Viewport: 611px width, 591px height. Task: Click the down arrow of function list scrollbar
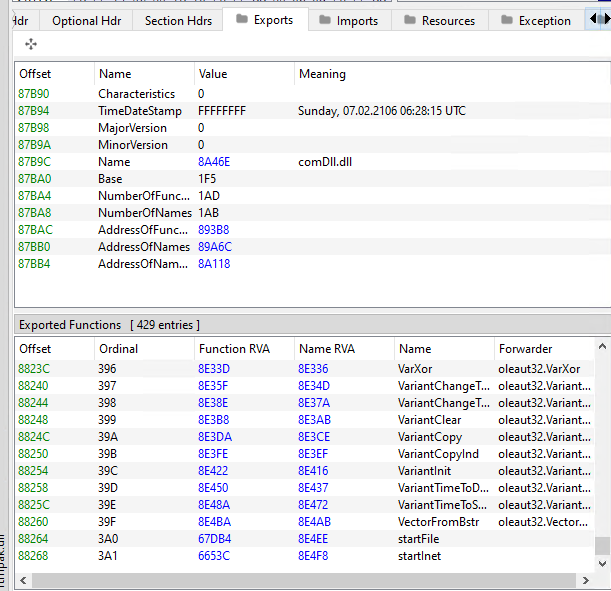click(x=602, y=564)
